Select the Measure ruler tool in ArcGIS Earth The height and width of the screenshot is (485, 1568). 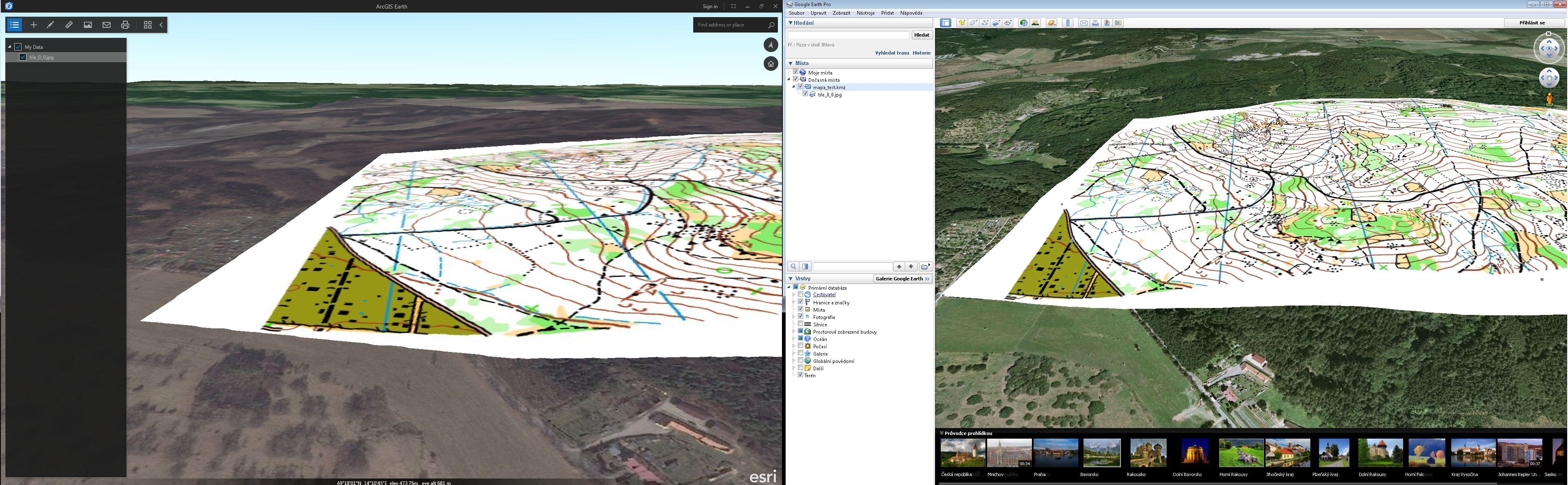coord(69,25)
